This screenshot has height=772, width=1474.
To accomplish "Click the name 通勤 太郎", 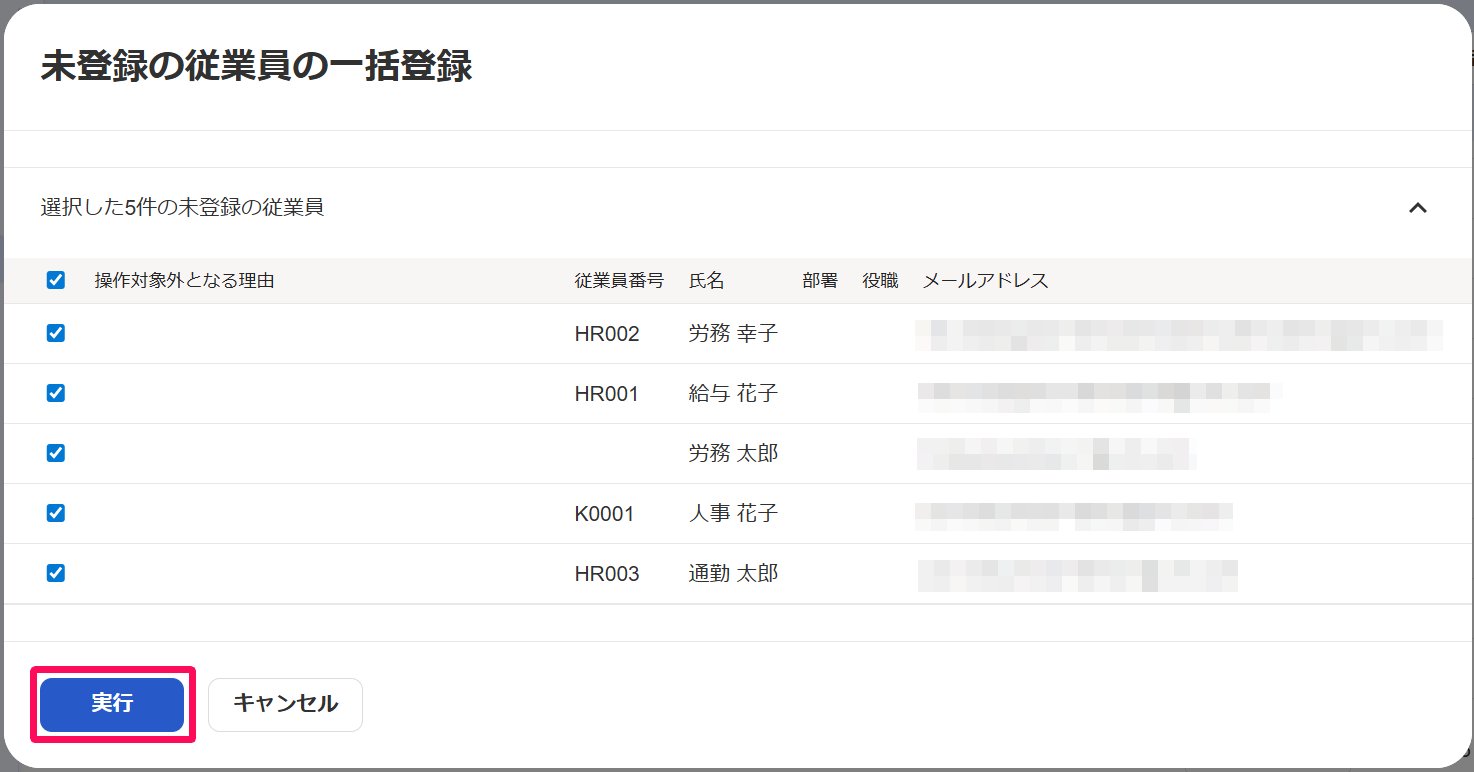I will 733,574.
